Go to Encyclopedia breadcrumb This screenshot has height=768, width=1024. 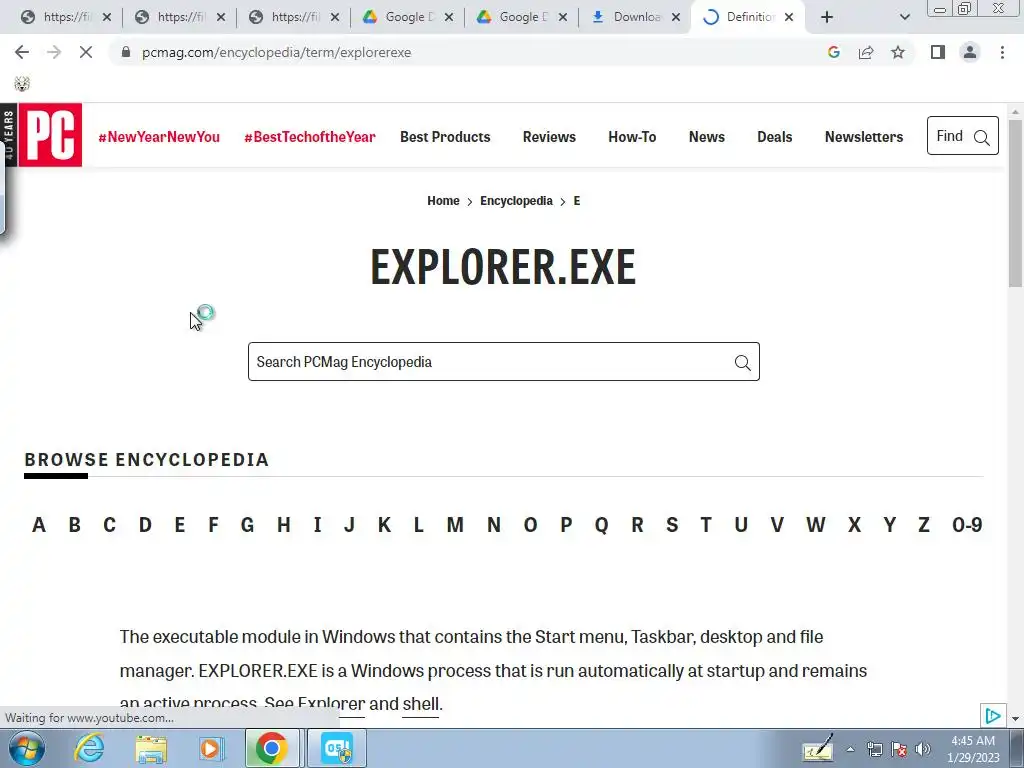coord(517,200)
